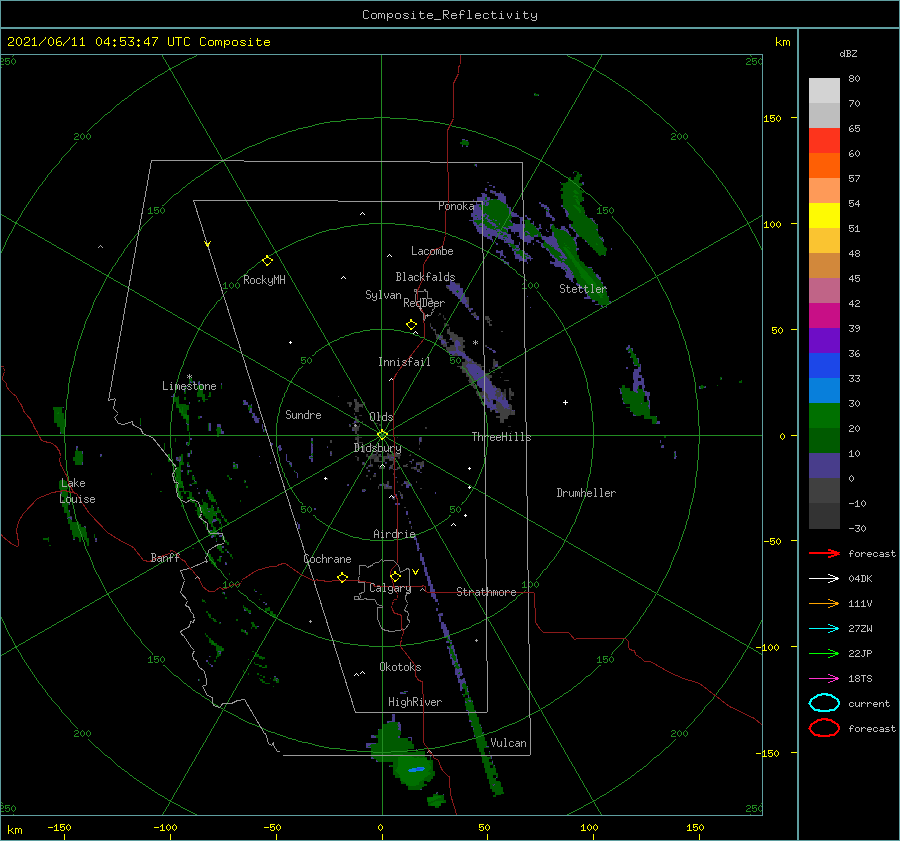Viewport: 900px width, 841px height.
Task: Click the yellow 150 tick on right axis
Action: (772, 118)
